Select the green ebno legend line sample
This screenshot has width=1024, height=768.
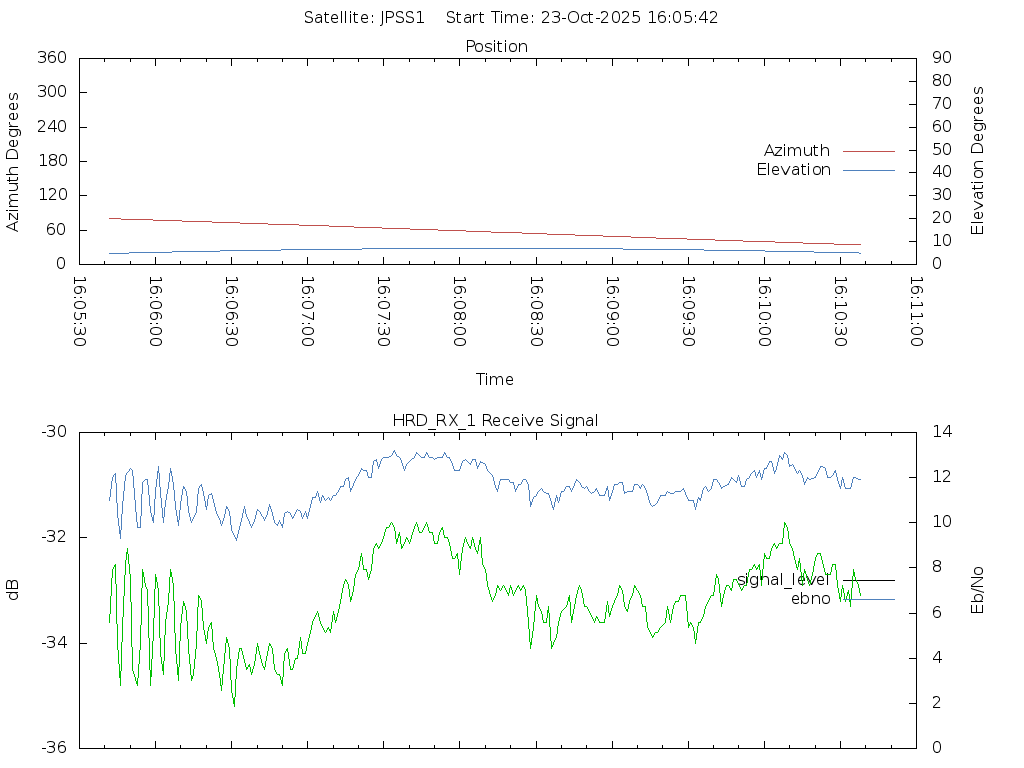[868, 599]
